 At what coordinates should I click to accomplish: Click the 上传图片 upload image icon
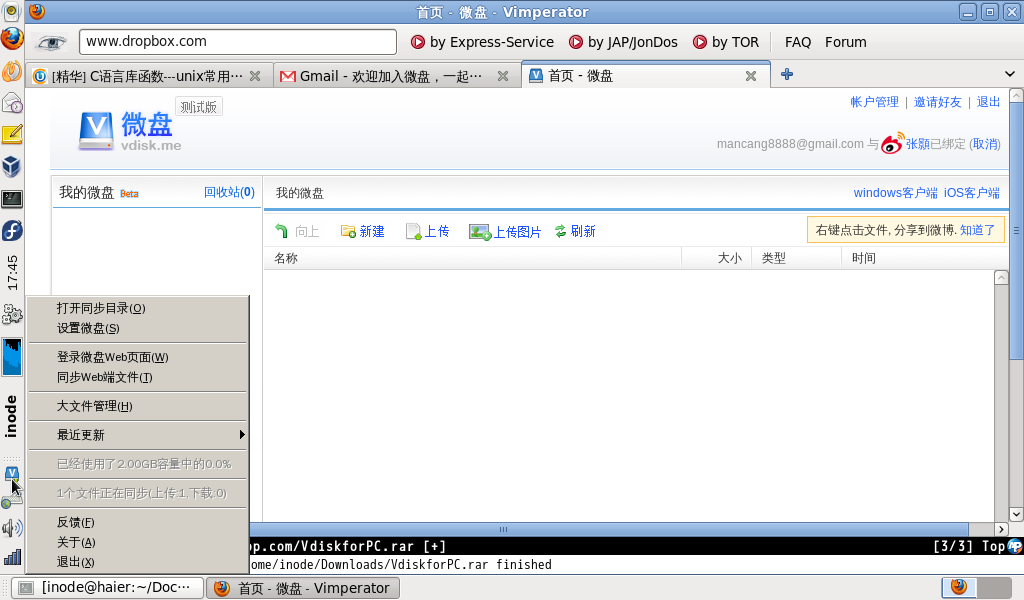tap(480, 232)
